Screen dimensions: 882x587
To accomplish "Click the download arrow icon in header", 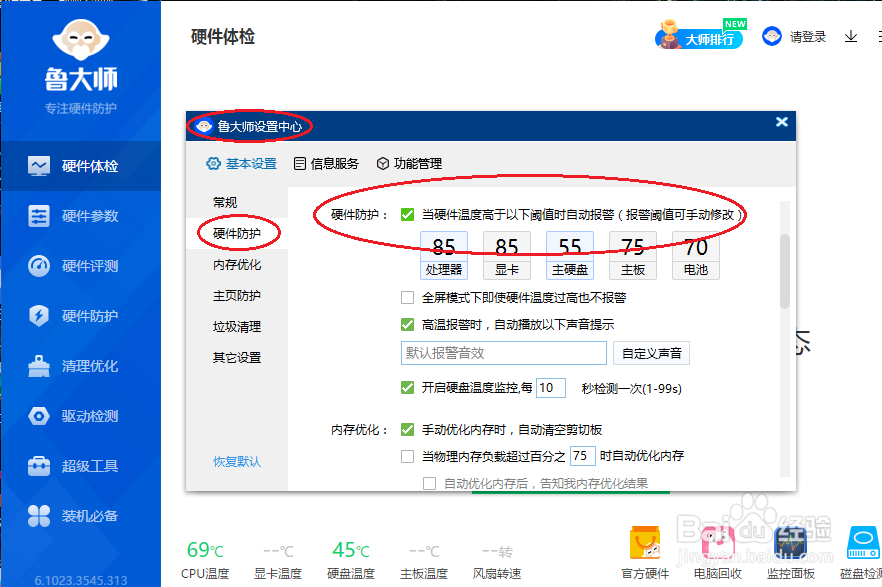I will pos(851,37).
